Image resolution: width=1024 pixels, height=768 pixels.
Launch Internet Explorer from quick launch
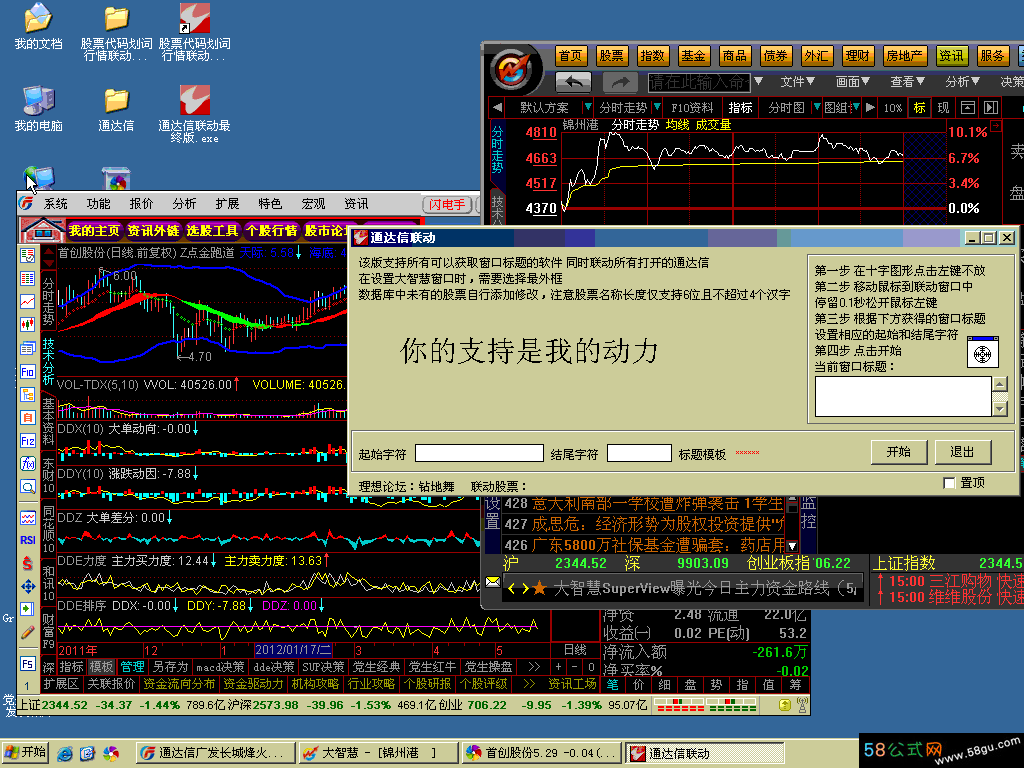pyautogui.click(x=65, y=753)
